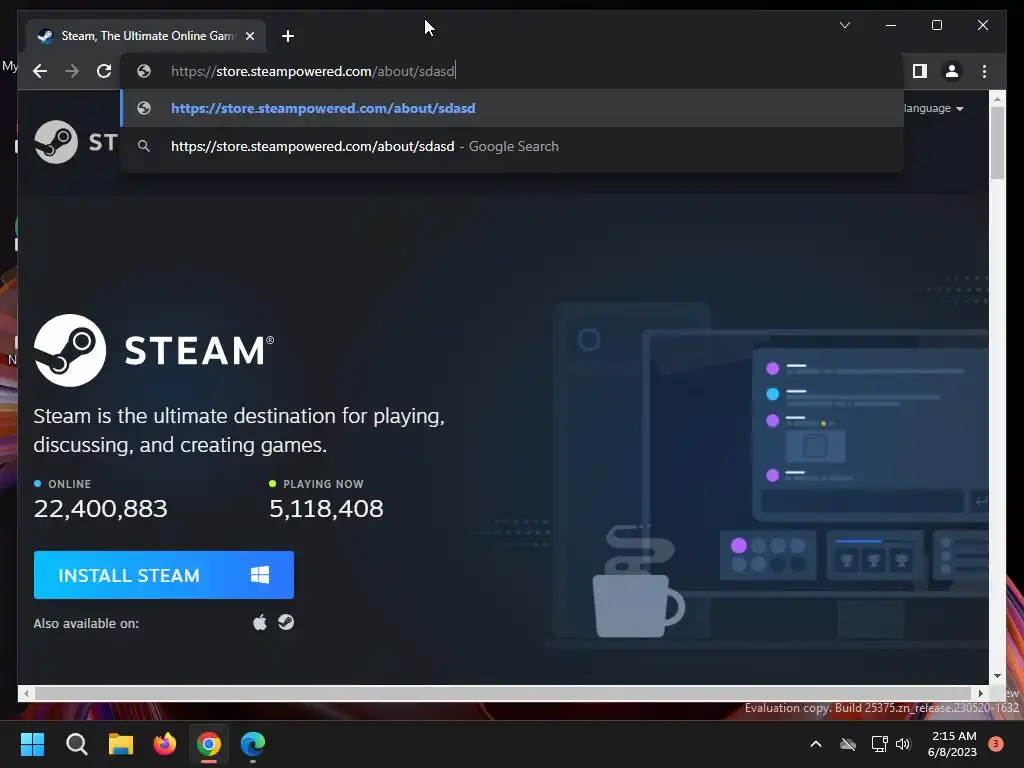Click the horizontal scrollbar thumb
This screenshot has width=1024, height=768.
[503, 693]
